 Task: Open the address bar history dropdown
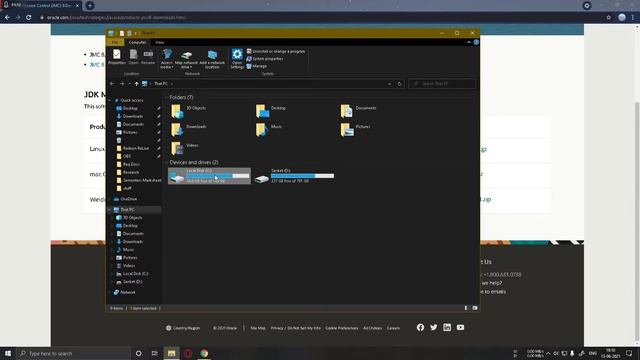point(389,84)
